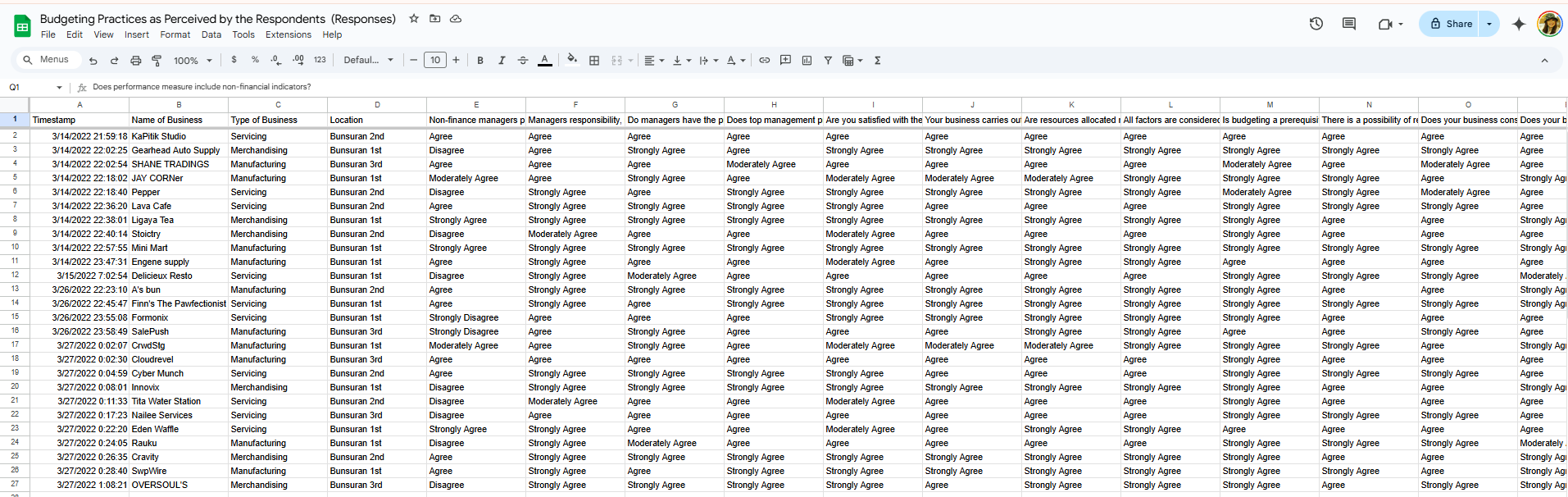The image size is (1568, 497).
Task: Open version history clock icon
Action: pyautogui.click(x=1316, y=24)
